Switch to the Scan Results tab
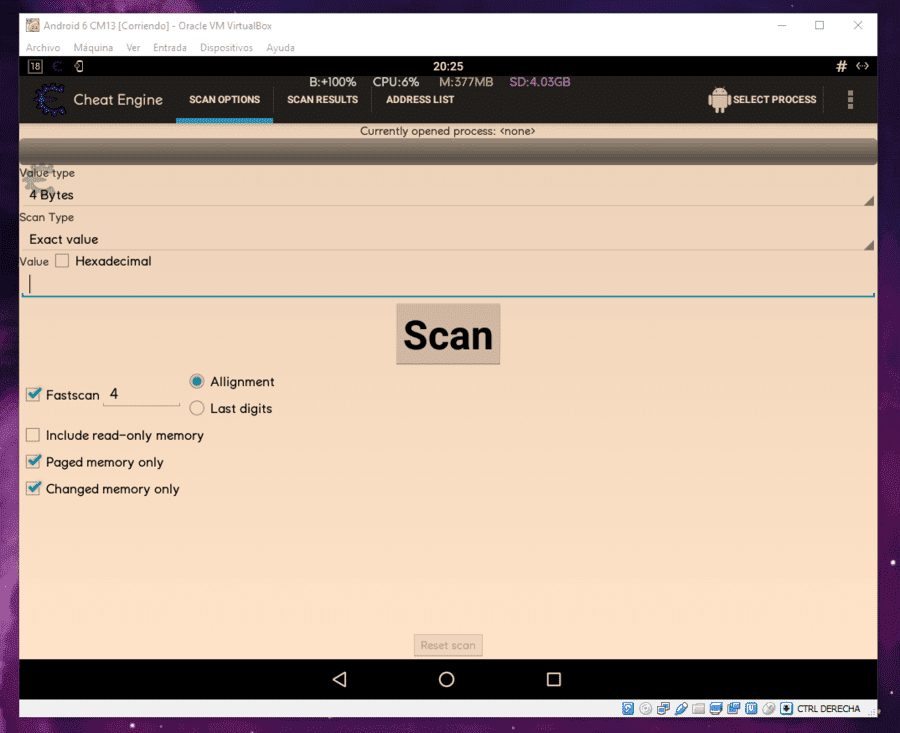 pyautogui.click(x=323, y=100)
